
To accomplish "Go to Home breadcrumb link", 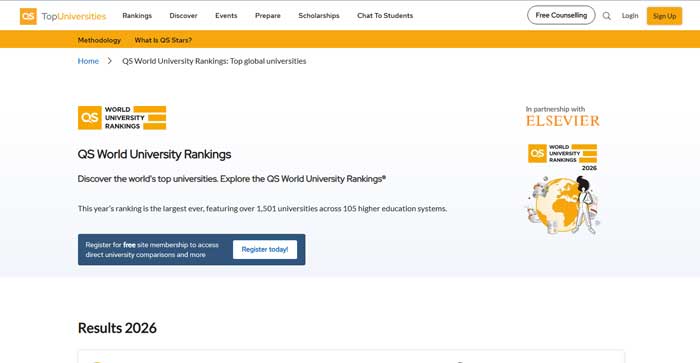I will pos(88,61).
